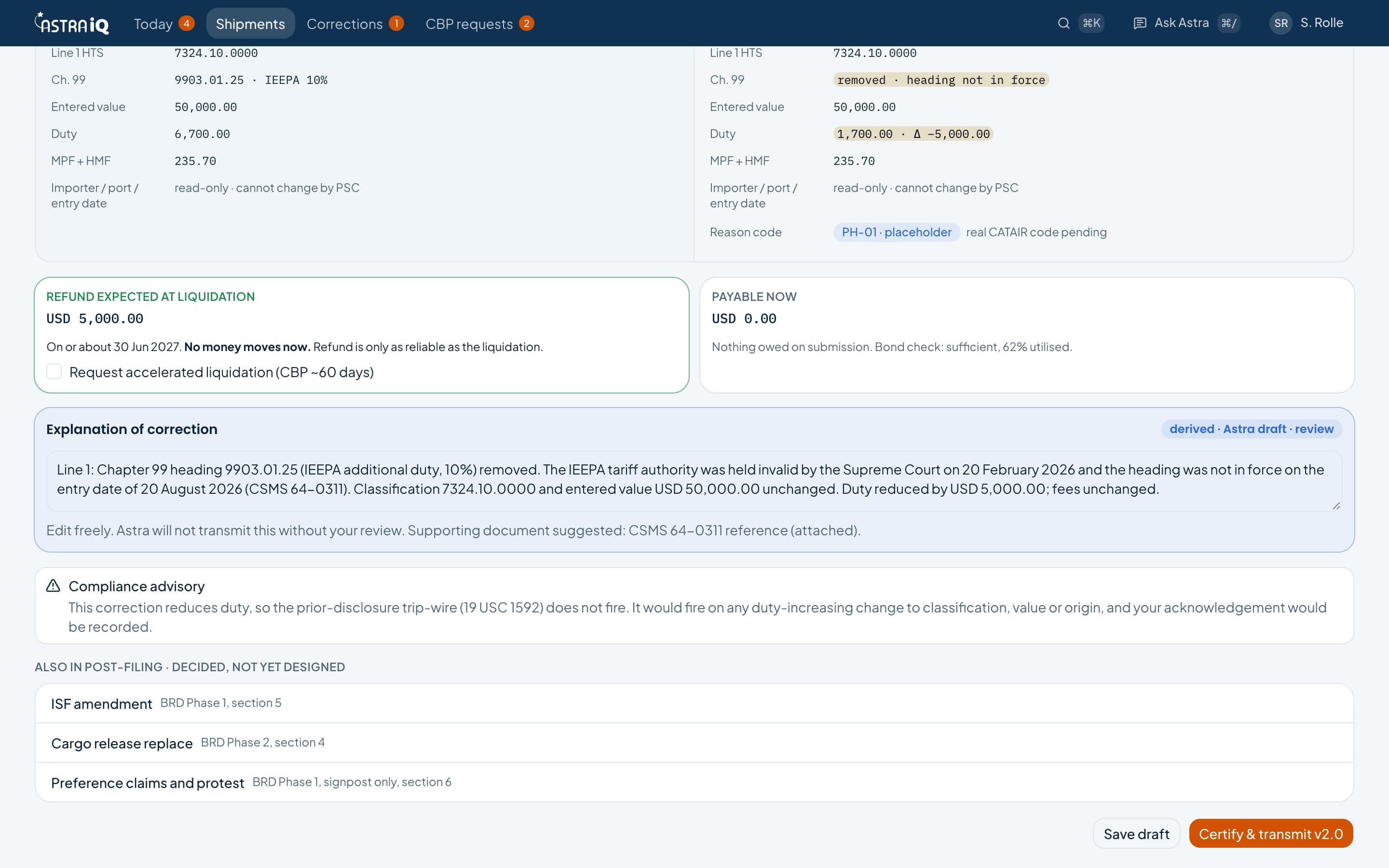Click BRD Phase 2, section 4 reference
The image size is (1389, 868).
262,742
